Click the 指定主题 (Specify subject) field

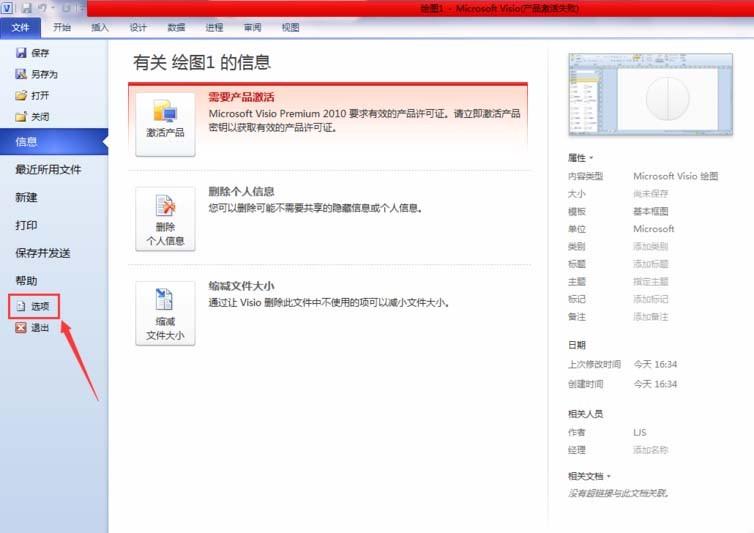point(651,281)
